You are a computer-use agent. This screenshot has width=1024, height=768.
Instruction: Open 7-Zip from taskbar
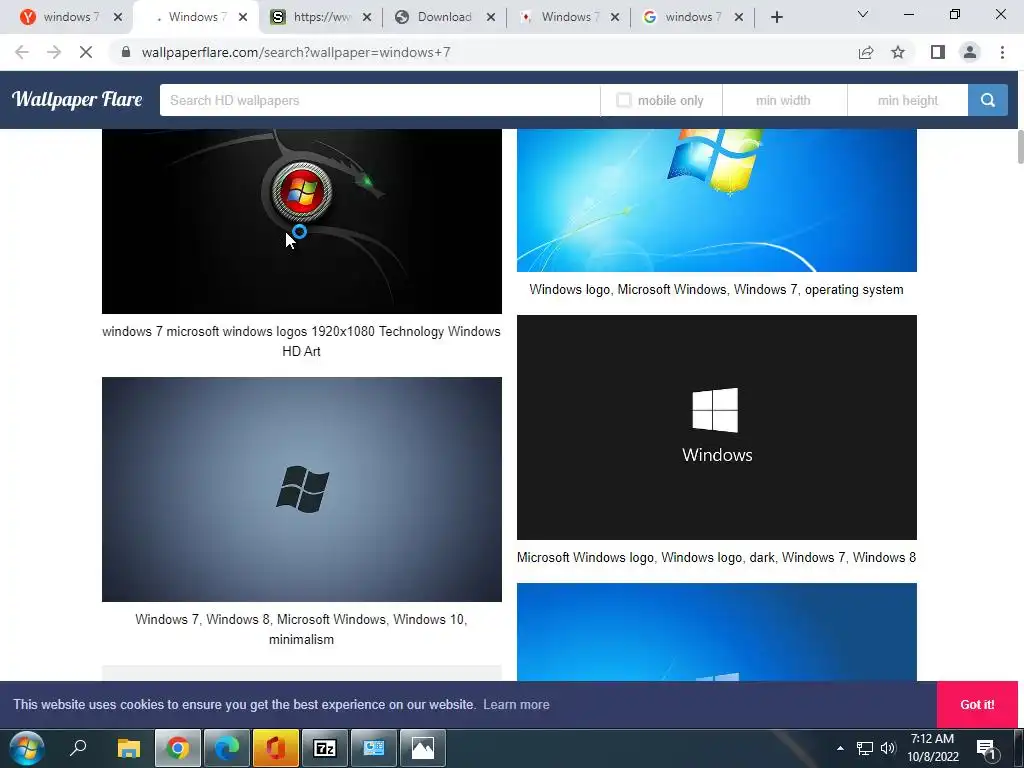pyautogui.click(x=325, y=748)
